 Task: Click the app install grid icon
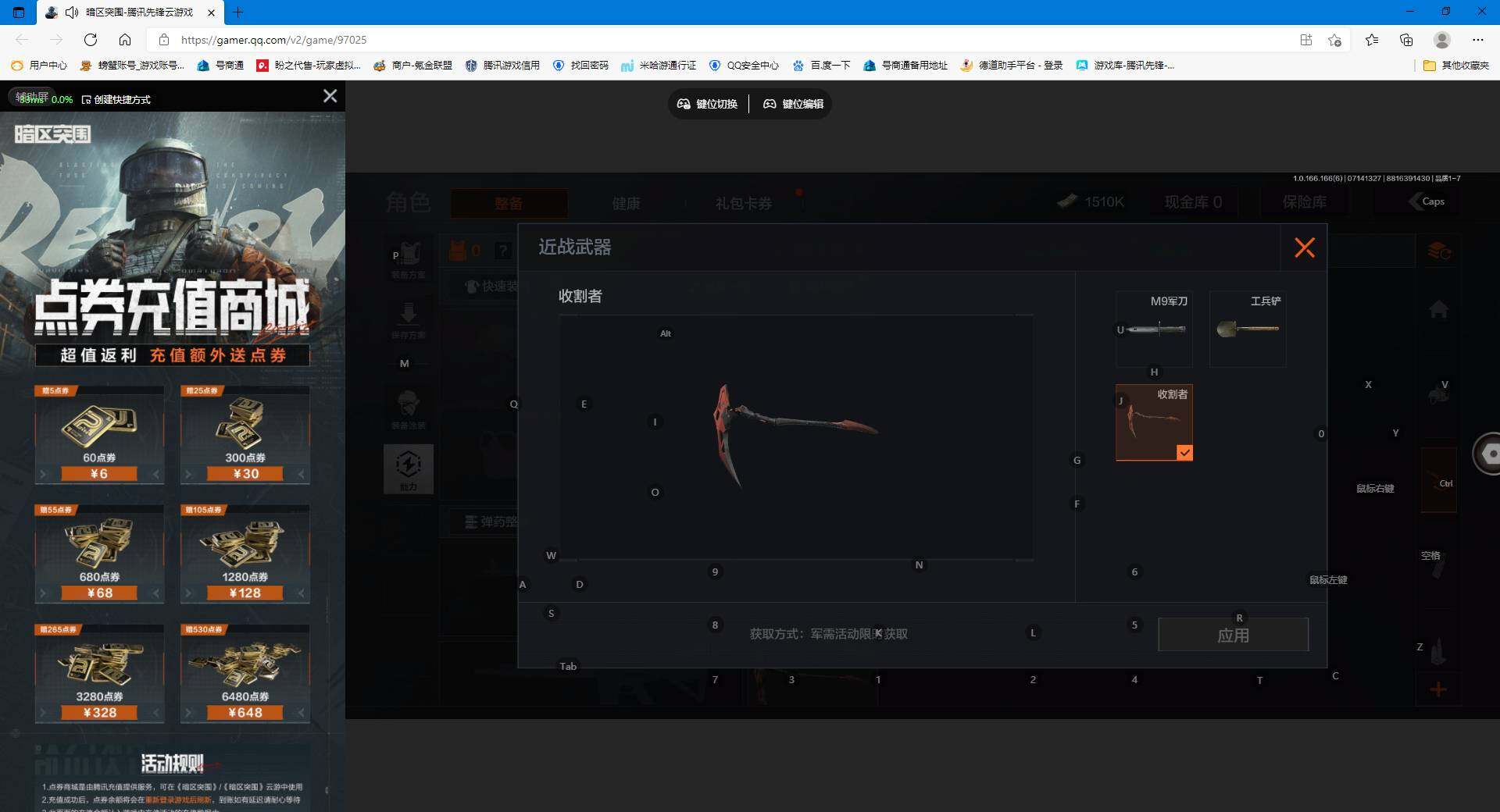pyautogui.click(x=1305, y=40)
